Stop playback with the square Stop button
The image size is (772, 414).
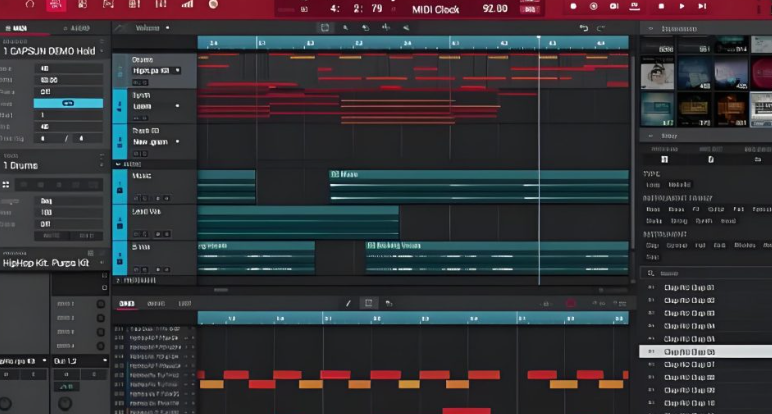coord(661,6)
